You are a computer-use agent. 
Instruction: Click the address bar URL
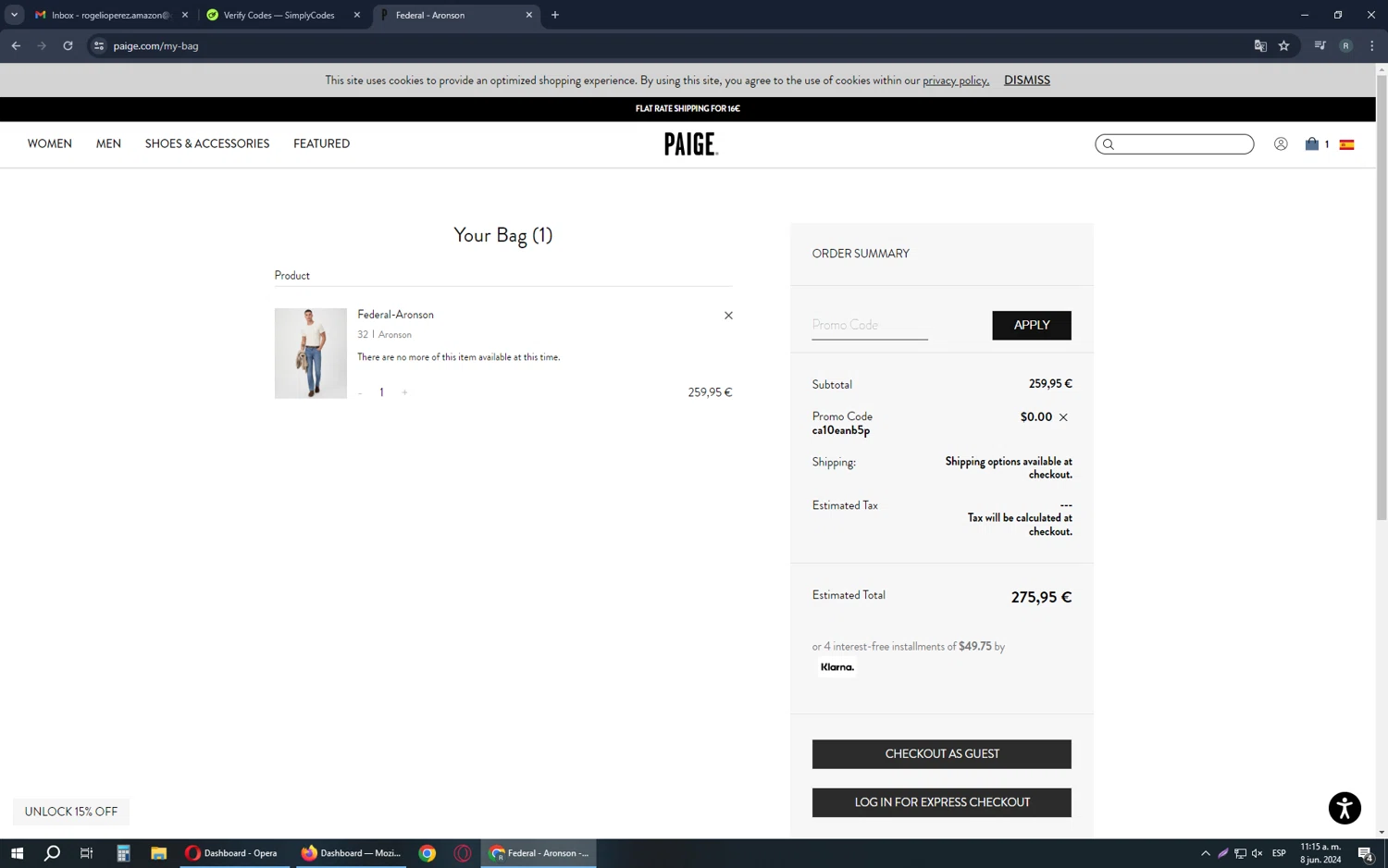(155, 45)
